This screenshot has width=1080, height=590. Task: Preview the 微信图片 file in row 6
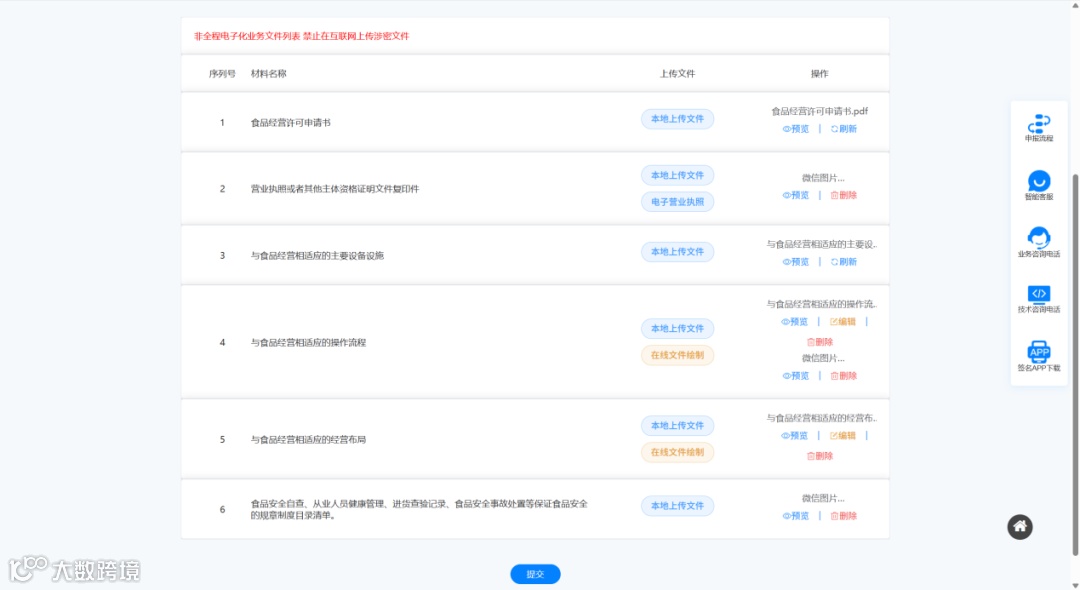click(796, 516)
